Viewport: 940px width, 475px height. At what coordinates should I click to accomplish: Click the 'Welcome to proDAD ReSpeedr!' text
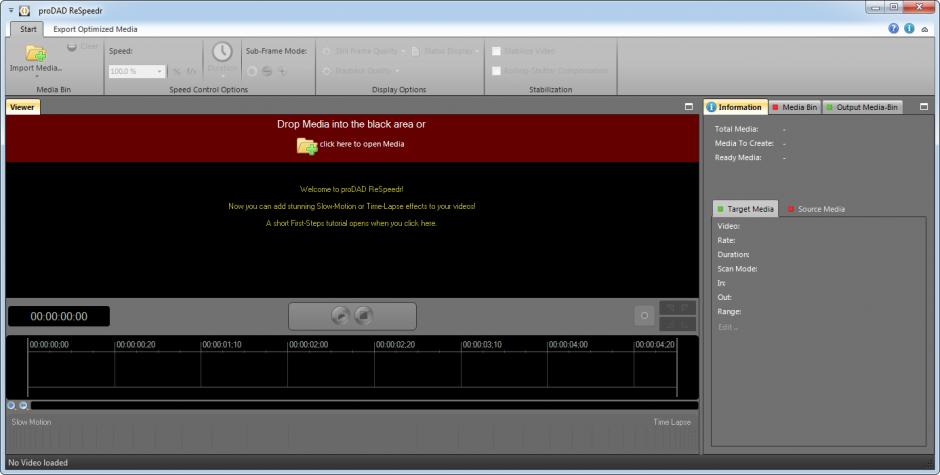tap(351, 189)
